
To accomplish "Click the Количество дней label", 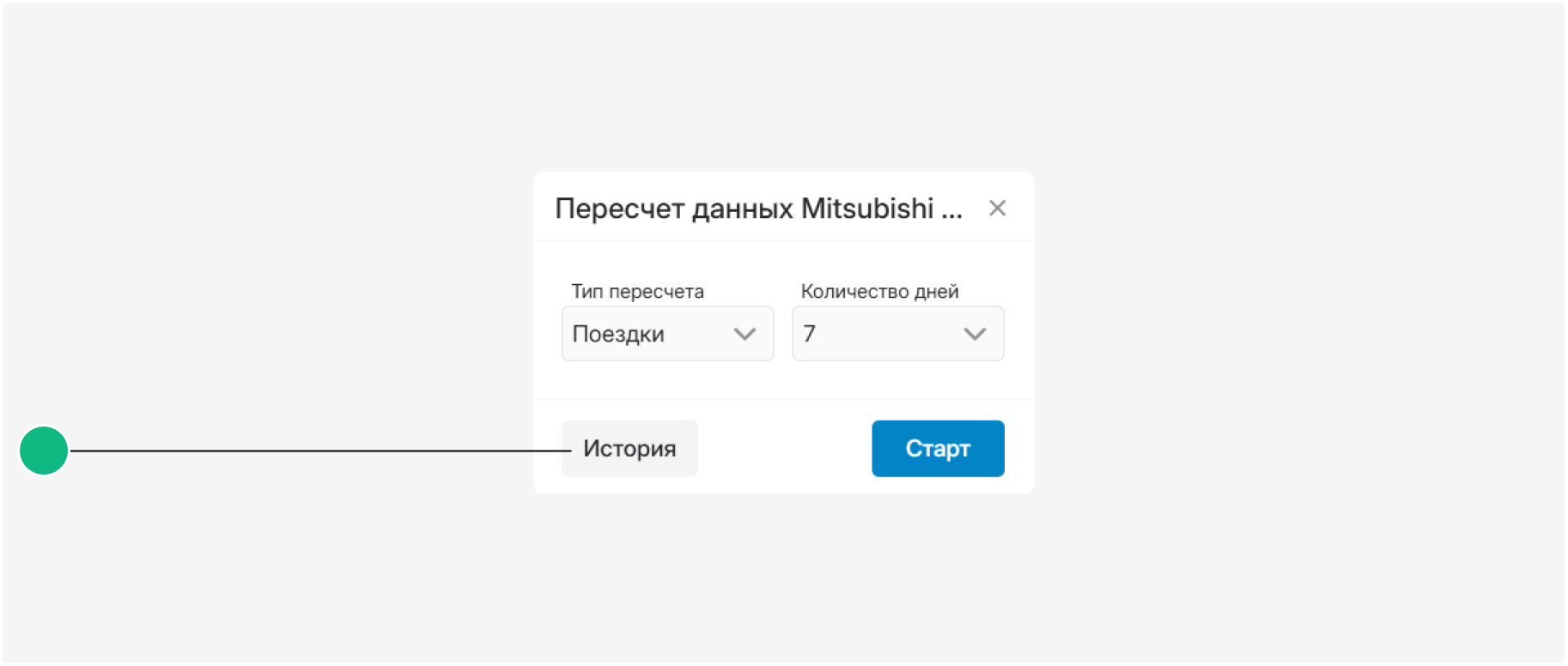I will pyautogui.click(x=879, y=292).
